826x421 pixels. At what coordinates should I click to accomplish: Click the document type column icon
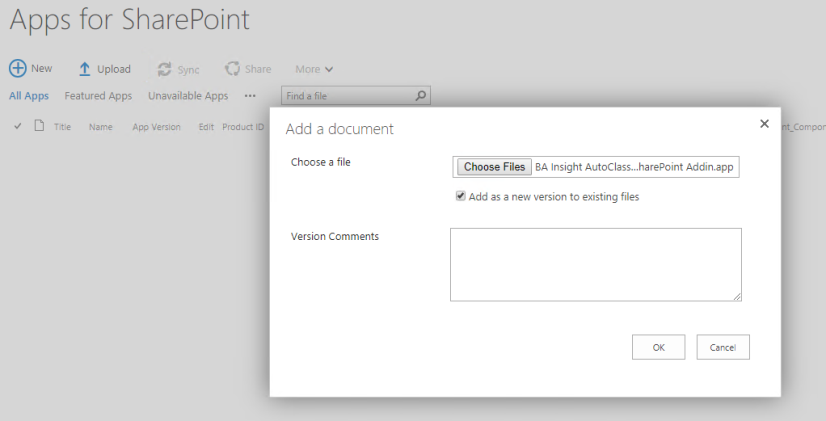pos(39,127)
